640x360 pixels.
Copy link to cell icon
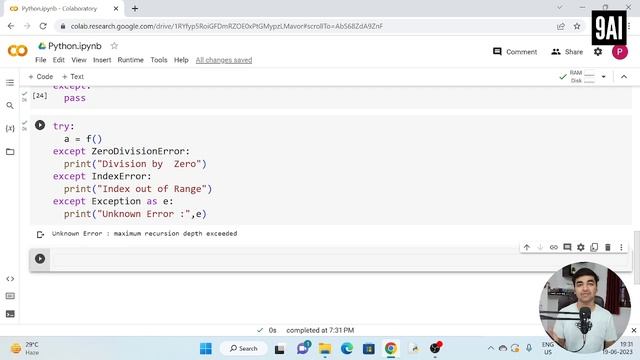pyautogui.click(x=553, y=247)
